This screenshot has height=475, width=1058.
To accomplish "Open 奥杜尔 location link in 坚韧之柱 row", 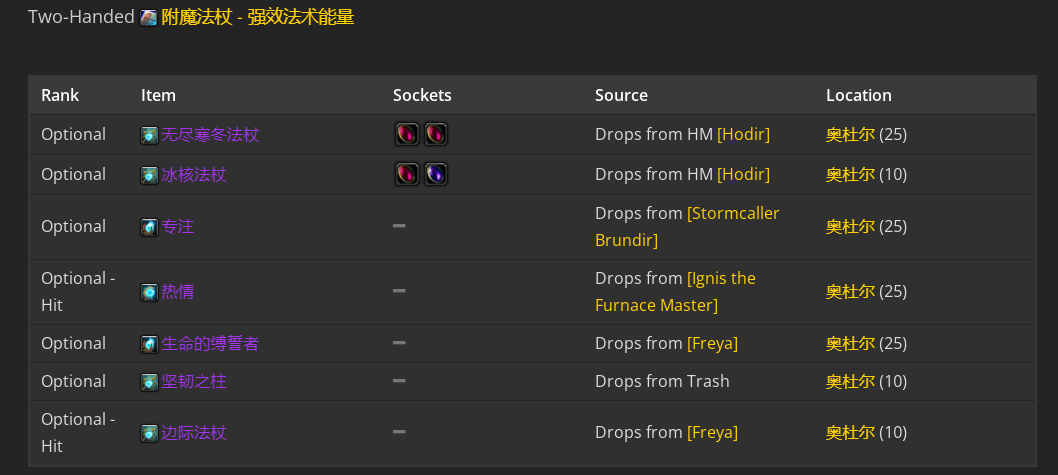I will pyautogui.click(x=850, y=381).
